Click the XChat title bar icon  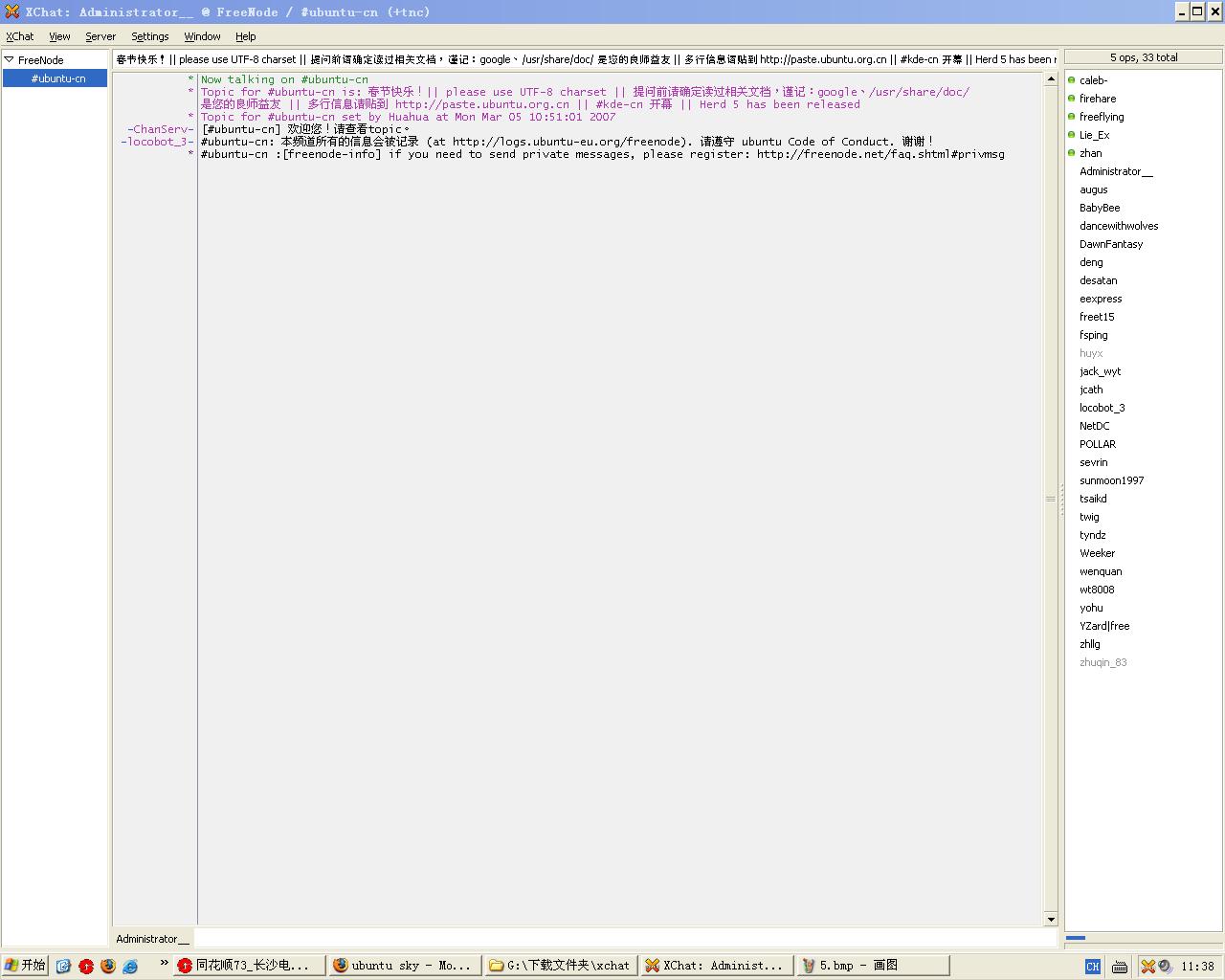(11, 11)
